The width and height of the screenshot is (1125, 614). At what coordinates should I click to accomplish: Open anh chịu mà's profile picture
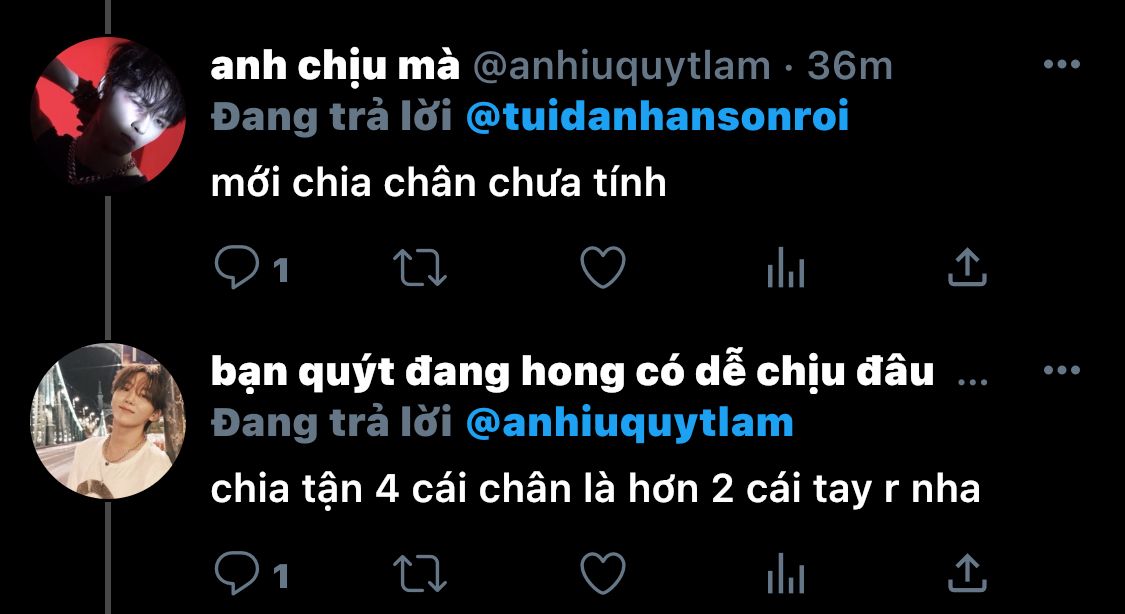pyautogui.click(x=108, y=113)
